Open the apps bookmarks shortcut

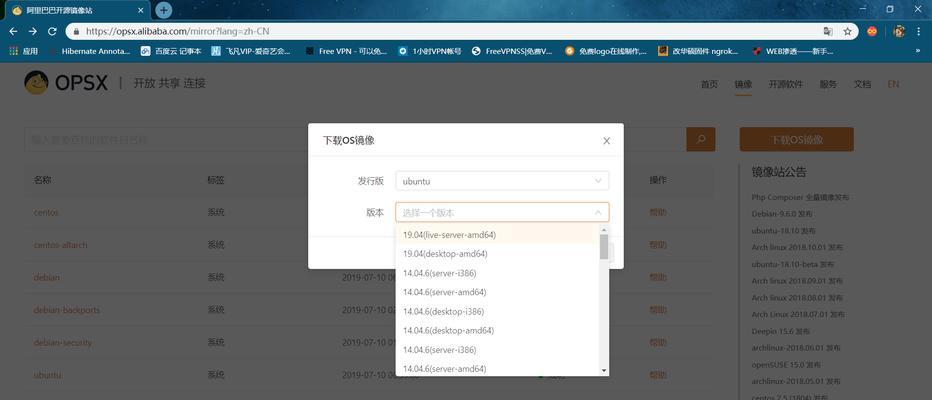coord(24,51)
